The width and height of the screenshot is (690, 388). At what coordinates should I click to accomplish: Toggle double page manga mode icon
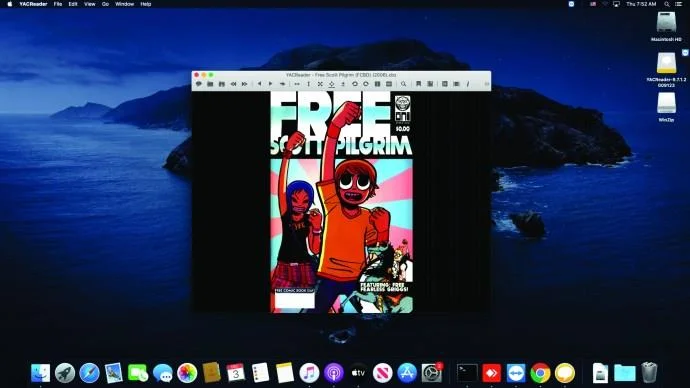[389, 84]
